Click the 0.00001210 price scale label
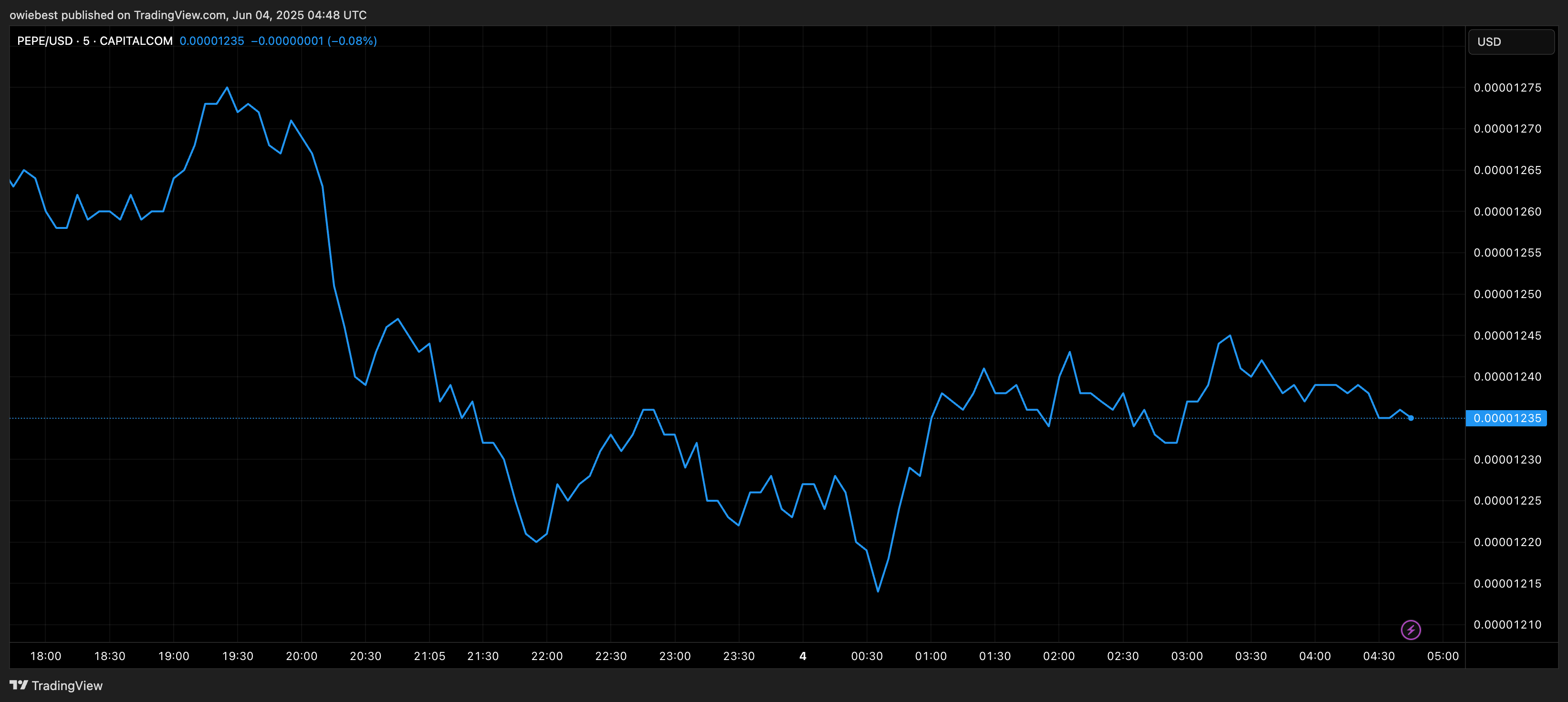 point(1507,625)
